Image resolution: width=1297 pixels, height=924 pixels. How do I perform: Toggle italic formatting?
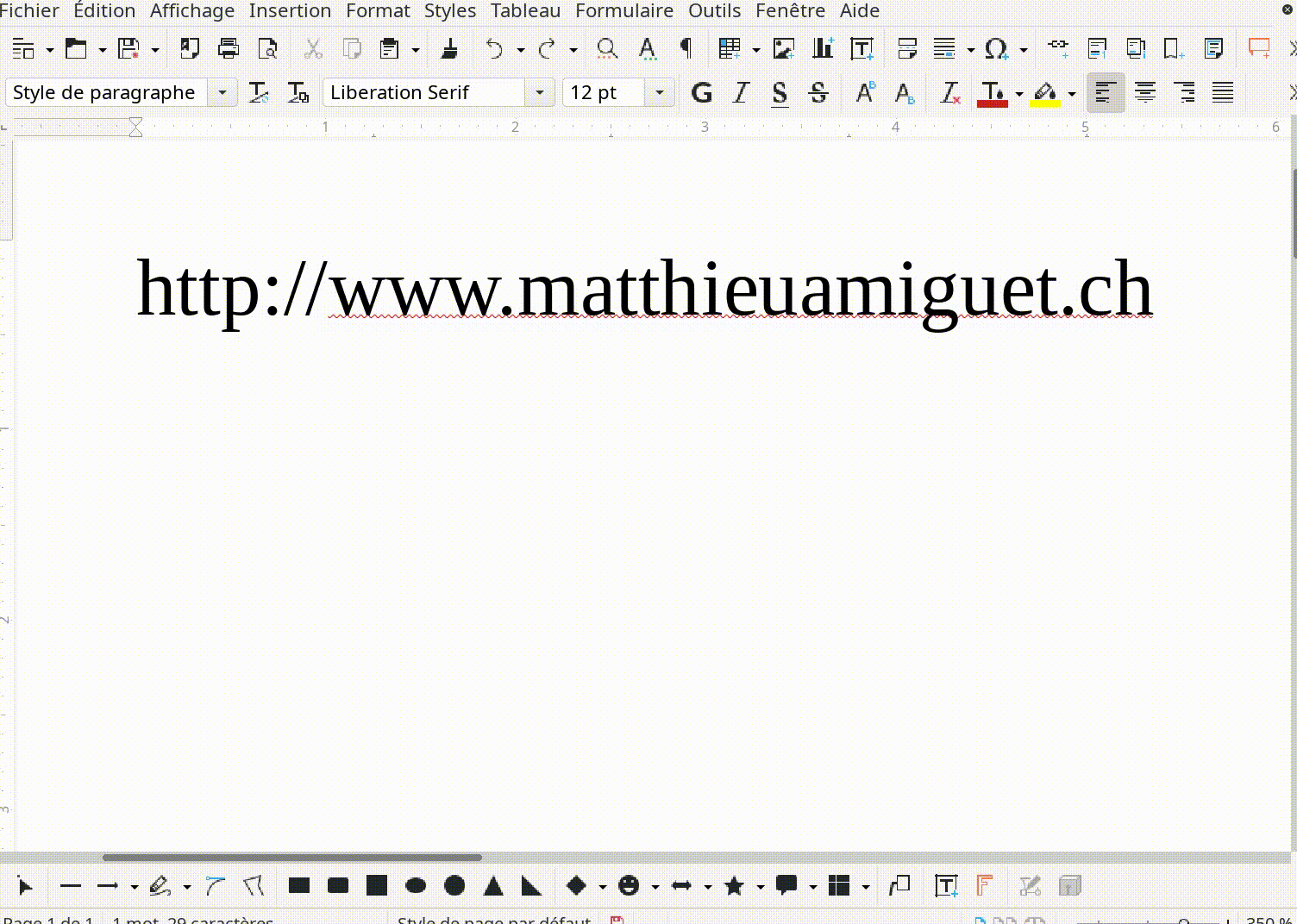coord(741,92)
